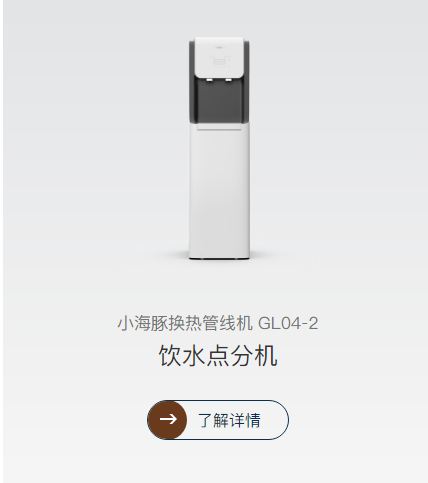Screen dimensions: 428x483
Task: Click the brown arrow circle icon
Action: 168,419
